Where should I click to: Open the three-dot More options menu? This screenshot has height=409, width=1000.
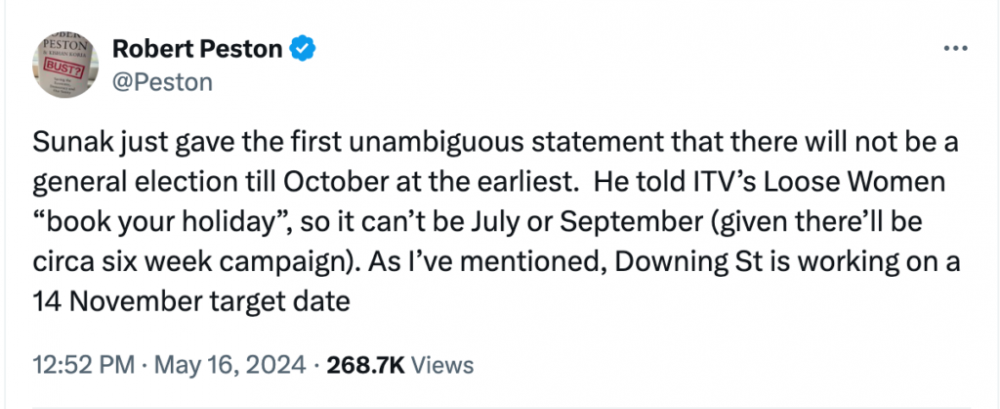956,49
